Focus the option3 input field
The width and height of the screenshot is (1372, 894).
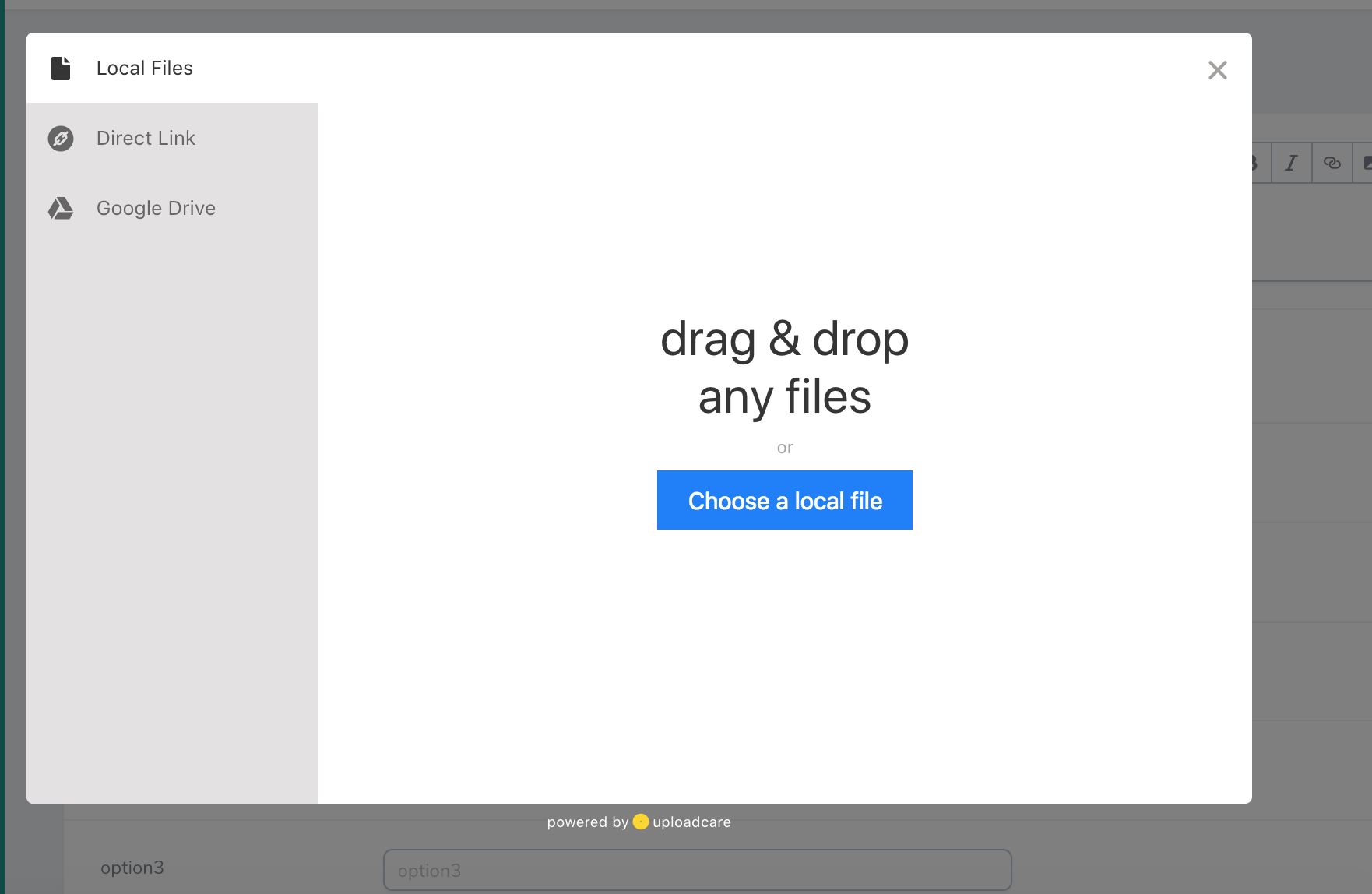pyautogui.click(x=697, y=870)
